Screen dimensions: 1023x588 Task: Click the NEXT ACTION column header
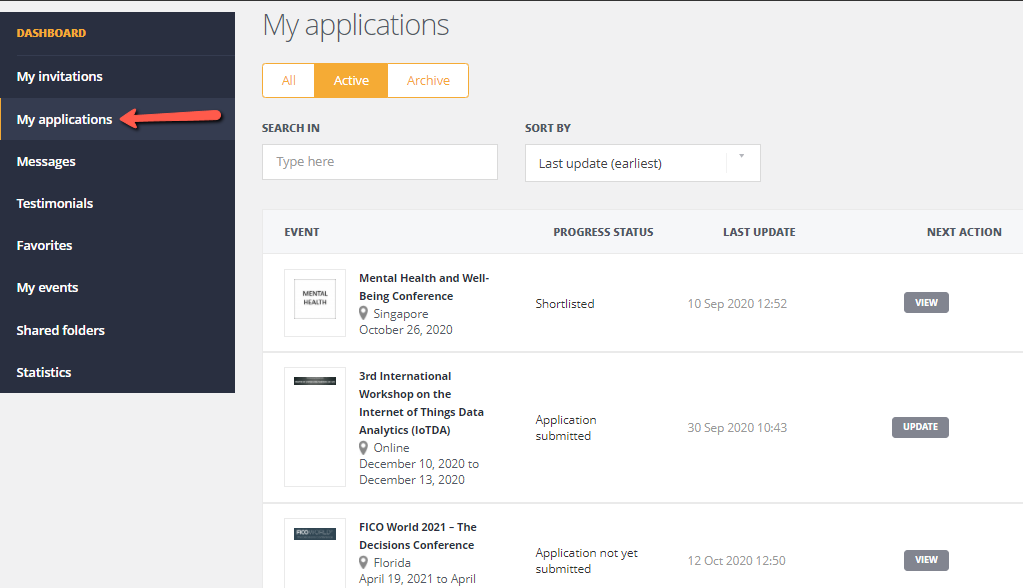[x=964, y=232]
